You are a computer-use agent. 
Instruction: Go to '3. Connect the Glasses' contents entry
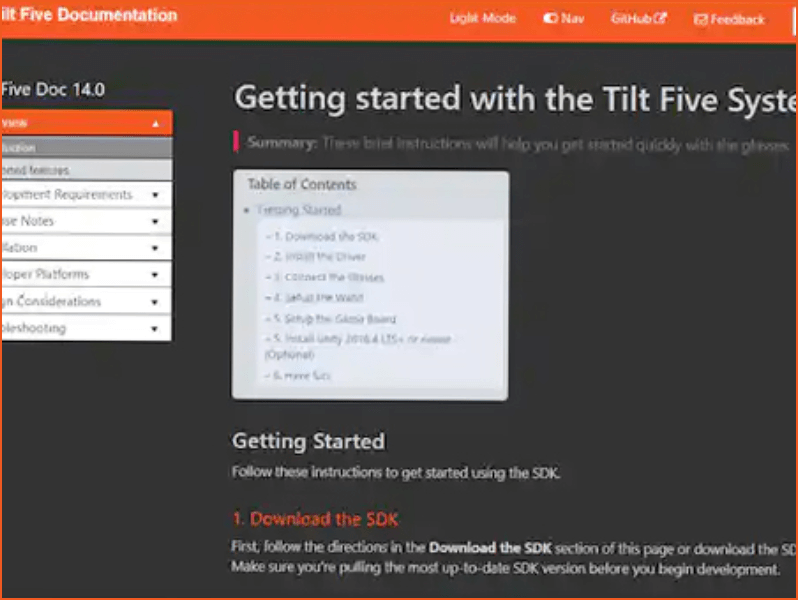pyautogui.click(x=329, y=277)
